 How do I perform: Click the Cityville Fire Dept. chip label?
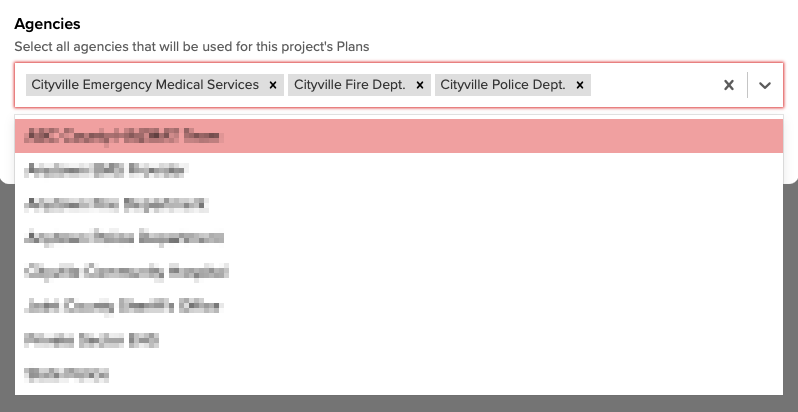(350, 85)
